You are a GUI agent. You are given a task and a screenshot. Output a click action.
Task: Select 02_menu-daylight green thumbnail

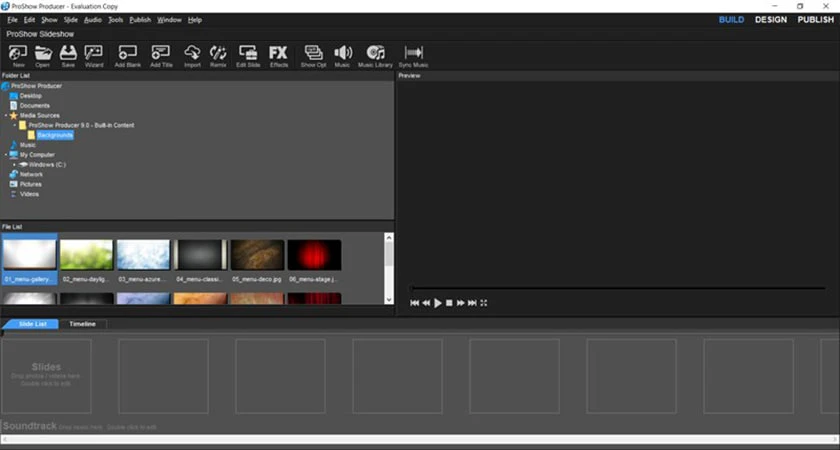coord(86,255)
